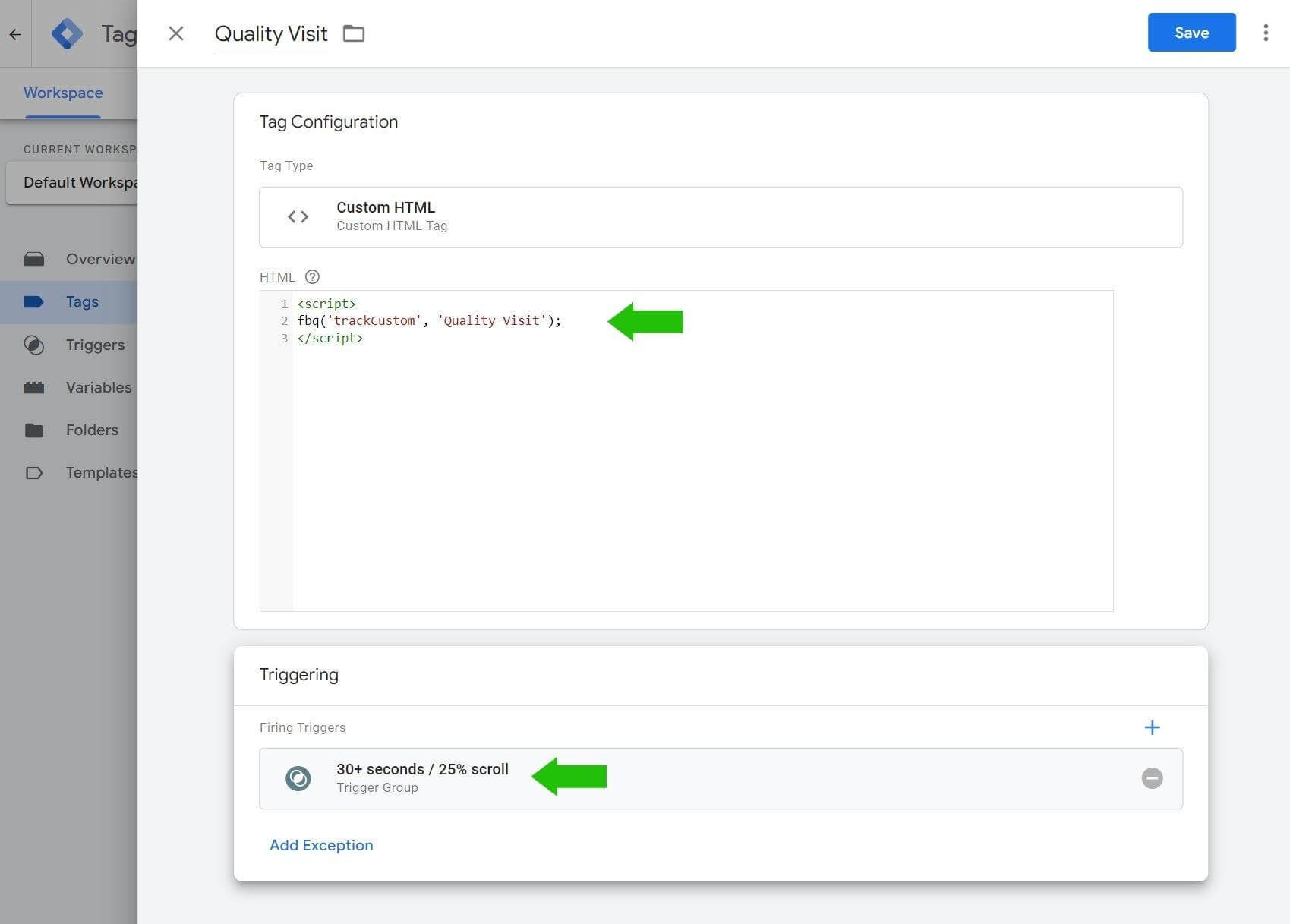Viewport: 1290px width, 924px height.
Task: Remove the 30+ seconds / 25% scroll trigger
Action: 1152,778
